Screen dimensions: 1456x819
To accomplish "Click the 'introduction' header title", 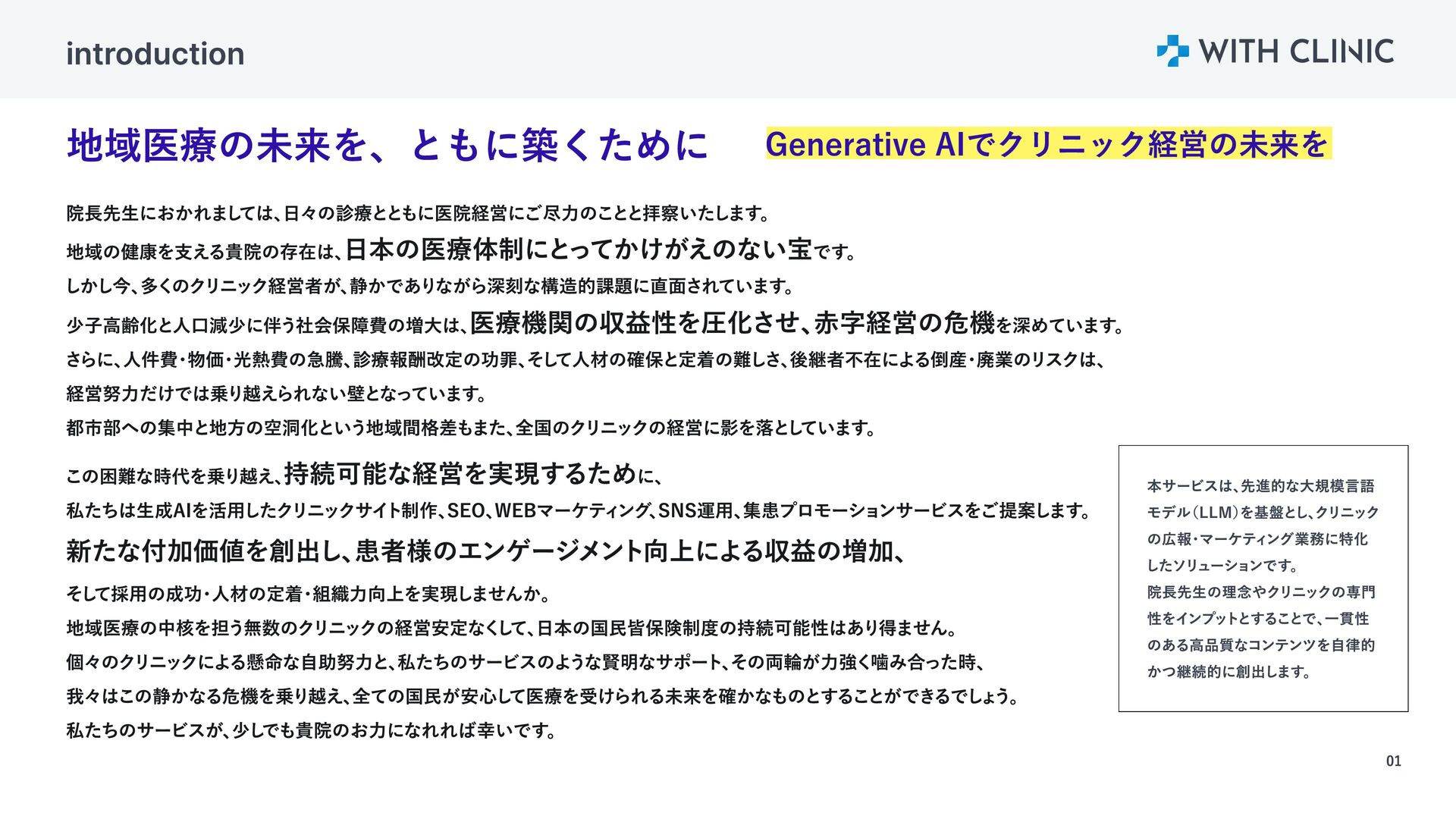I will click(x=155, y=54).
